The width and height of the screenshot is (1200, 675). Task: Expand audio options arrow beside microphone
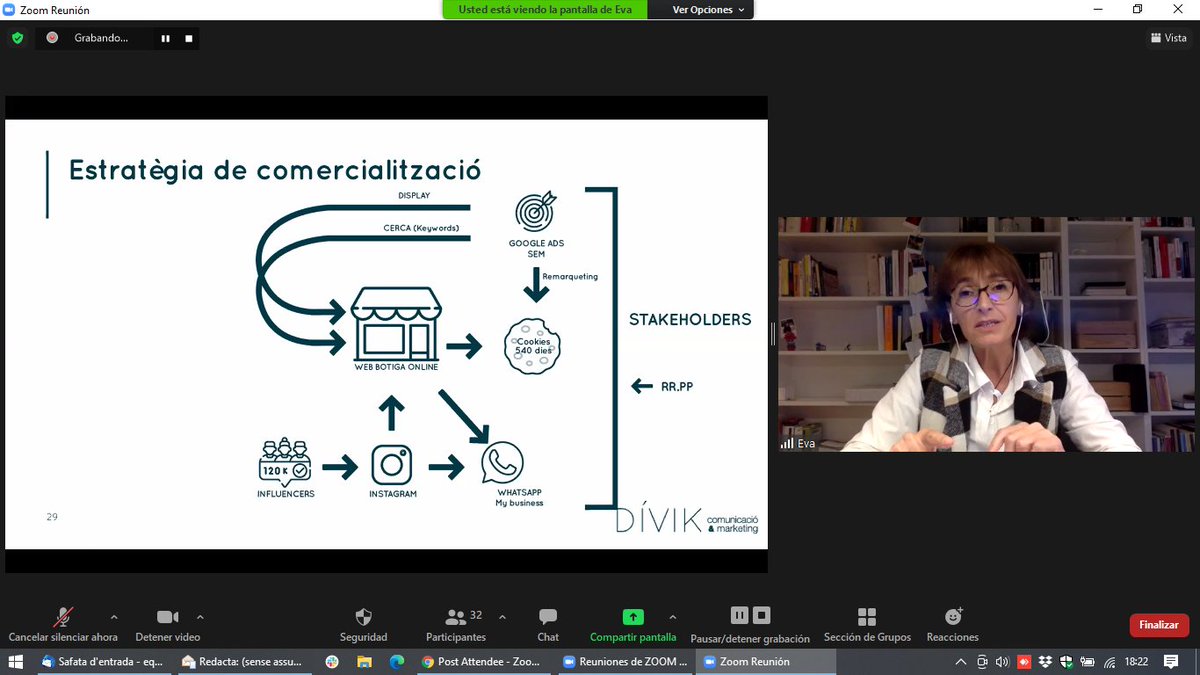(114, 617)
